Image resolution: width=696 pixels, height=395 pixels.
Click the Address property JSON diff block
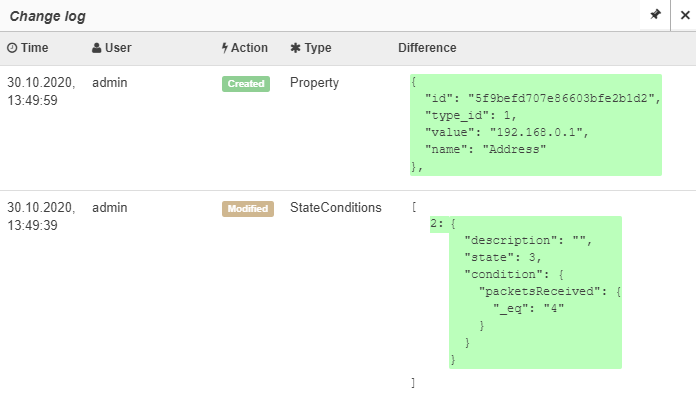[x=536, y=125]
